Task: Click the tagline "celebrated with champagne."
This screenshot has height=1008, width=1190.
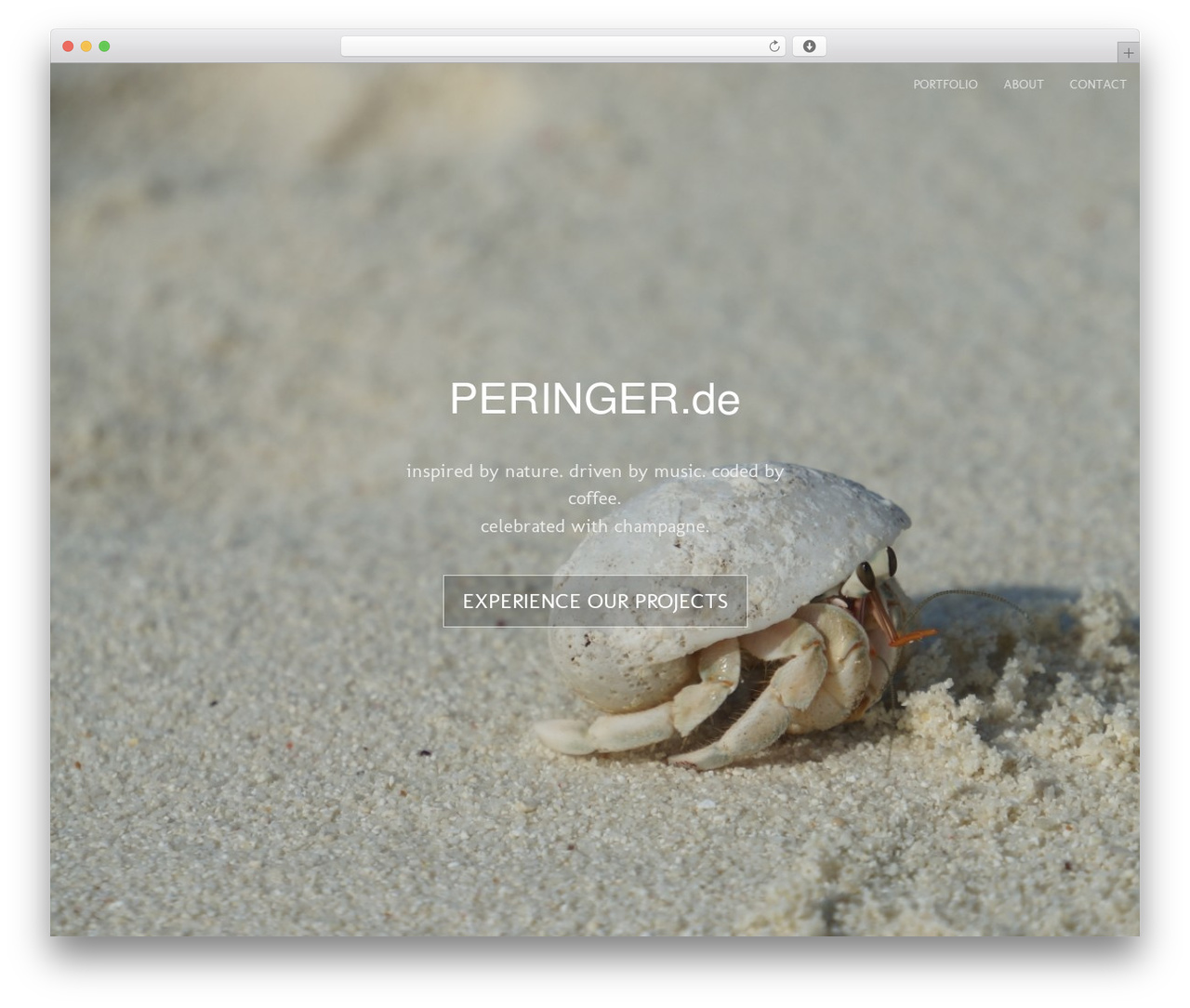Action: 595,526
